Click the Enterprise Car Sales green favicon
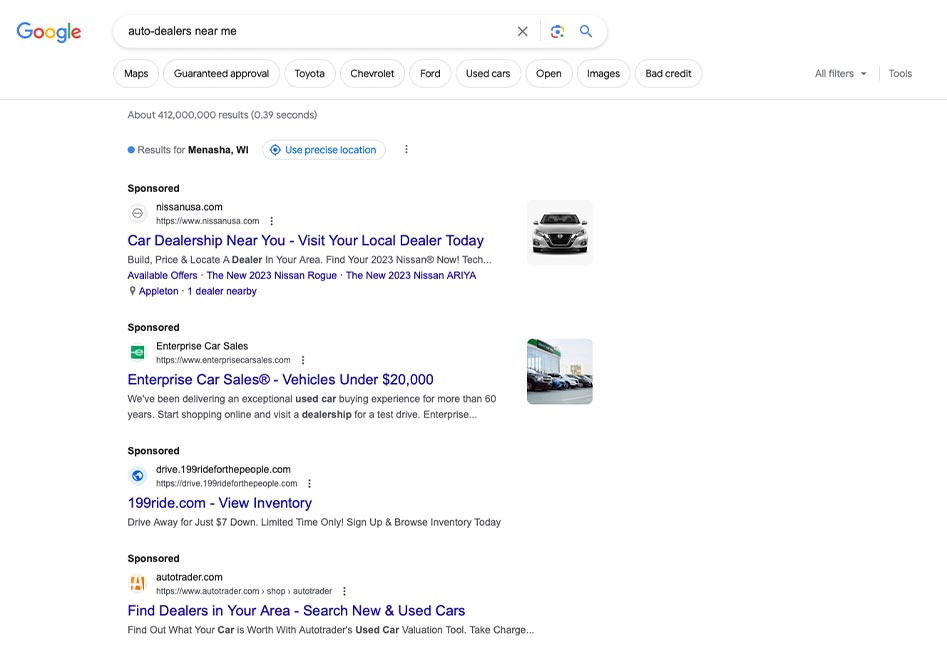 [138, 352]
